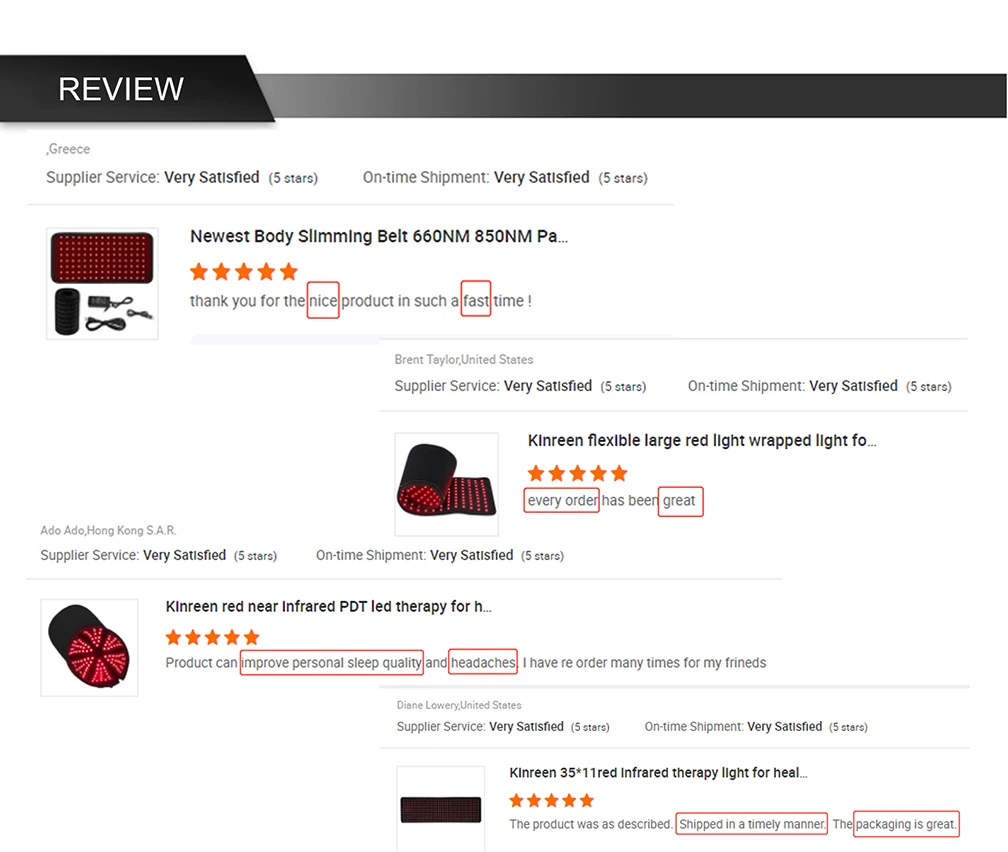Open Kinreen 35*11 red infrared therapy title
The height and width of the screenshot is (852, 1008).
(x=658, y=772)
